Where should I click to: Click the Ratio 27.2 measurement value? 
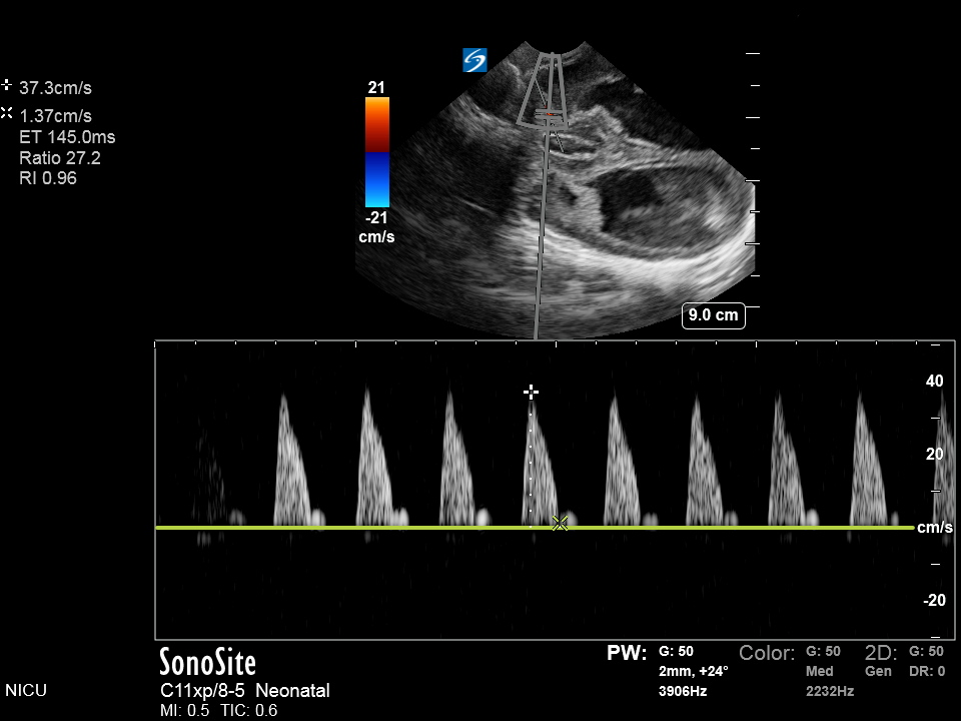click(60, 158)
